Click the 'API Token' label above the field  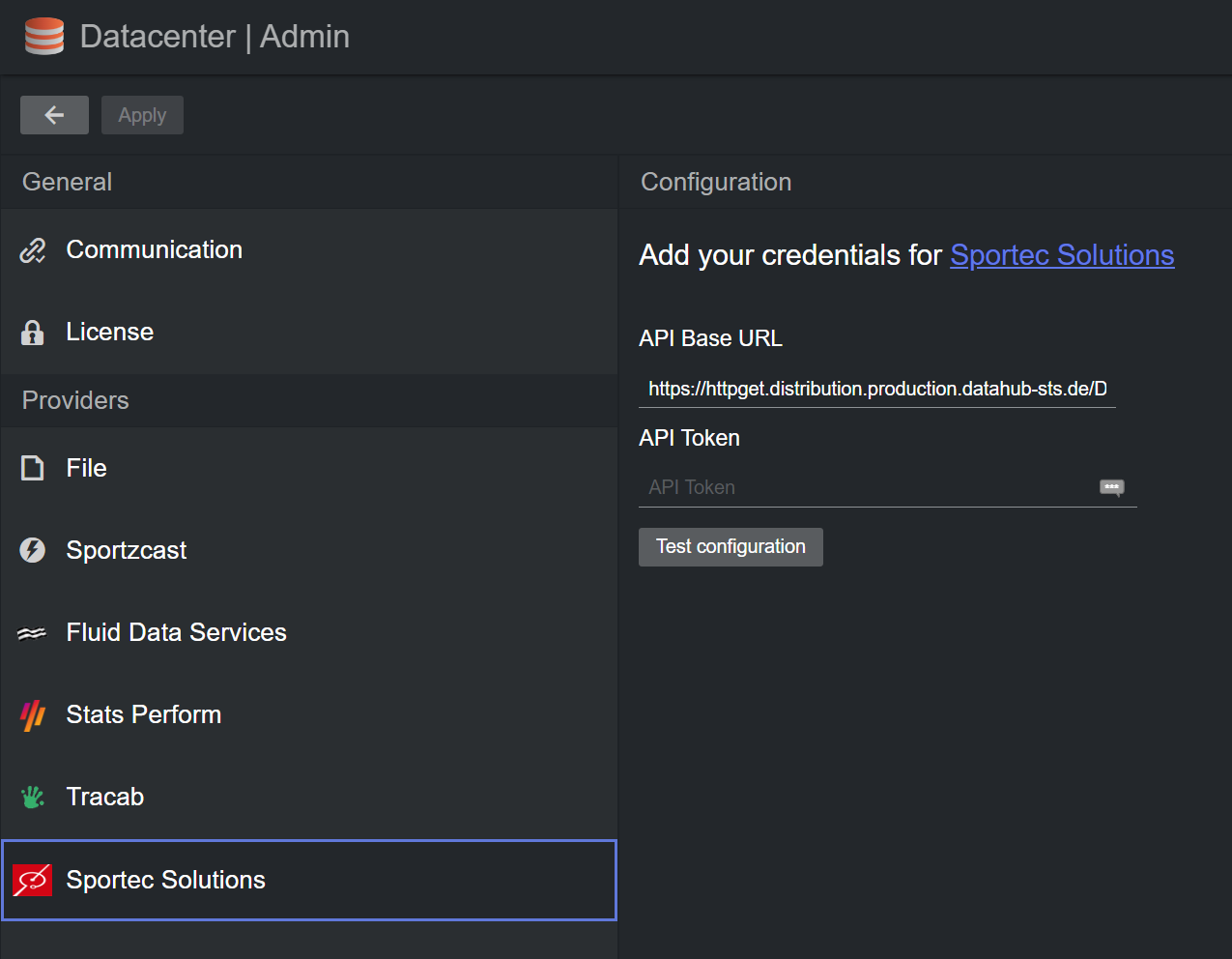[x=689, y=438]
